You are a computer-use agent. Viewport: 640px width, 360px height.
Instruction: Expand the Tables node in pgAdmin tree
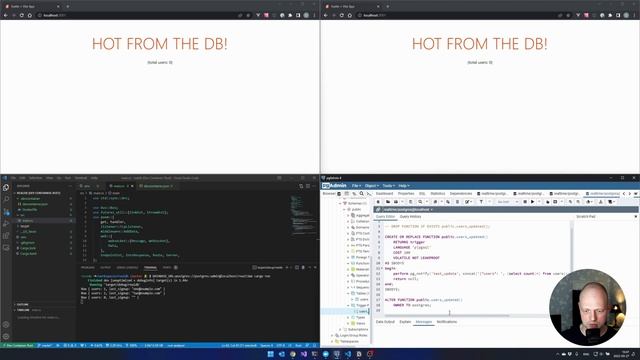click(348, 293)
